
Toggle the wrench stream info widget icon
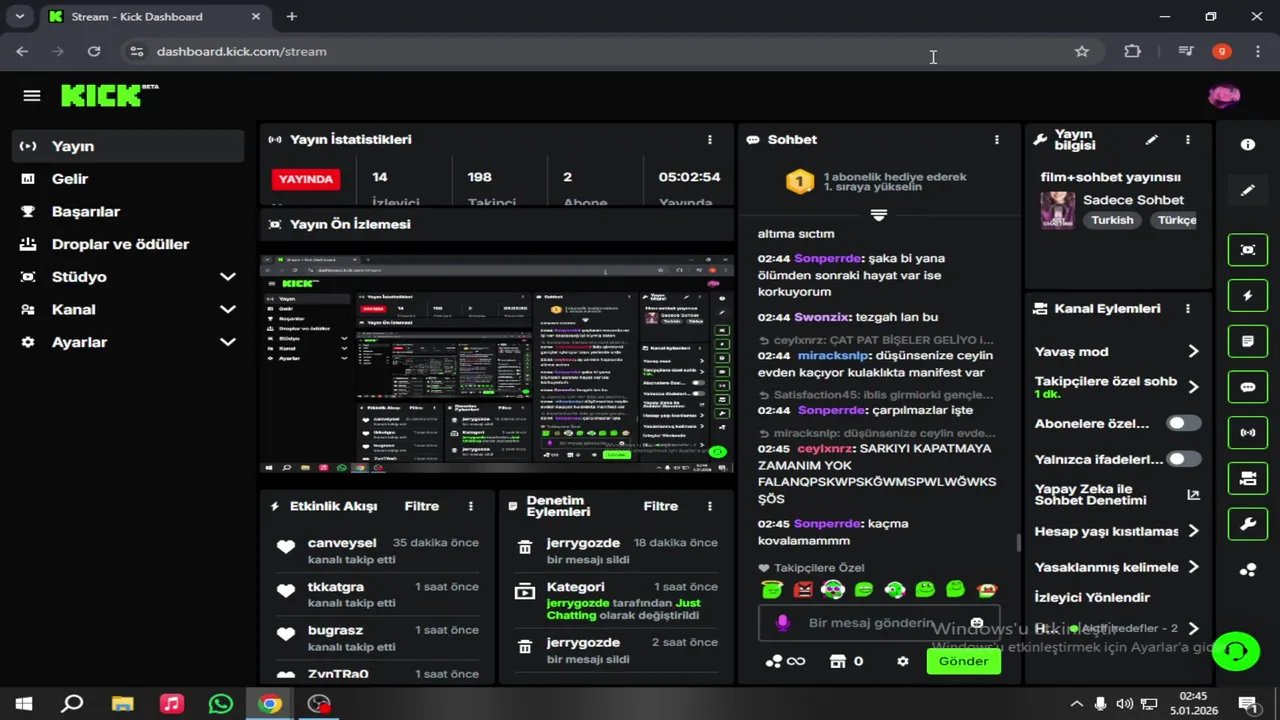[x=1248, y=524]
